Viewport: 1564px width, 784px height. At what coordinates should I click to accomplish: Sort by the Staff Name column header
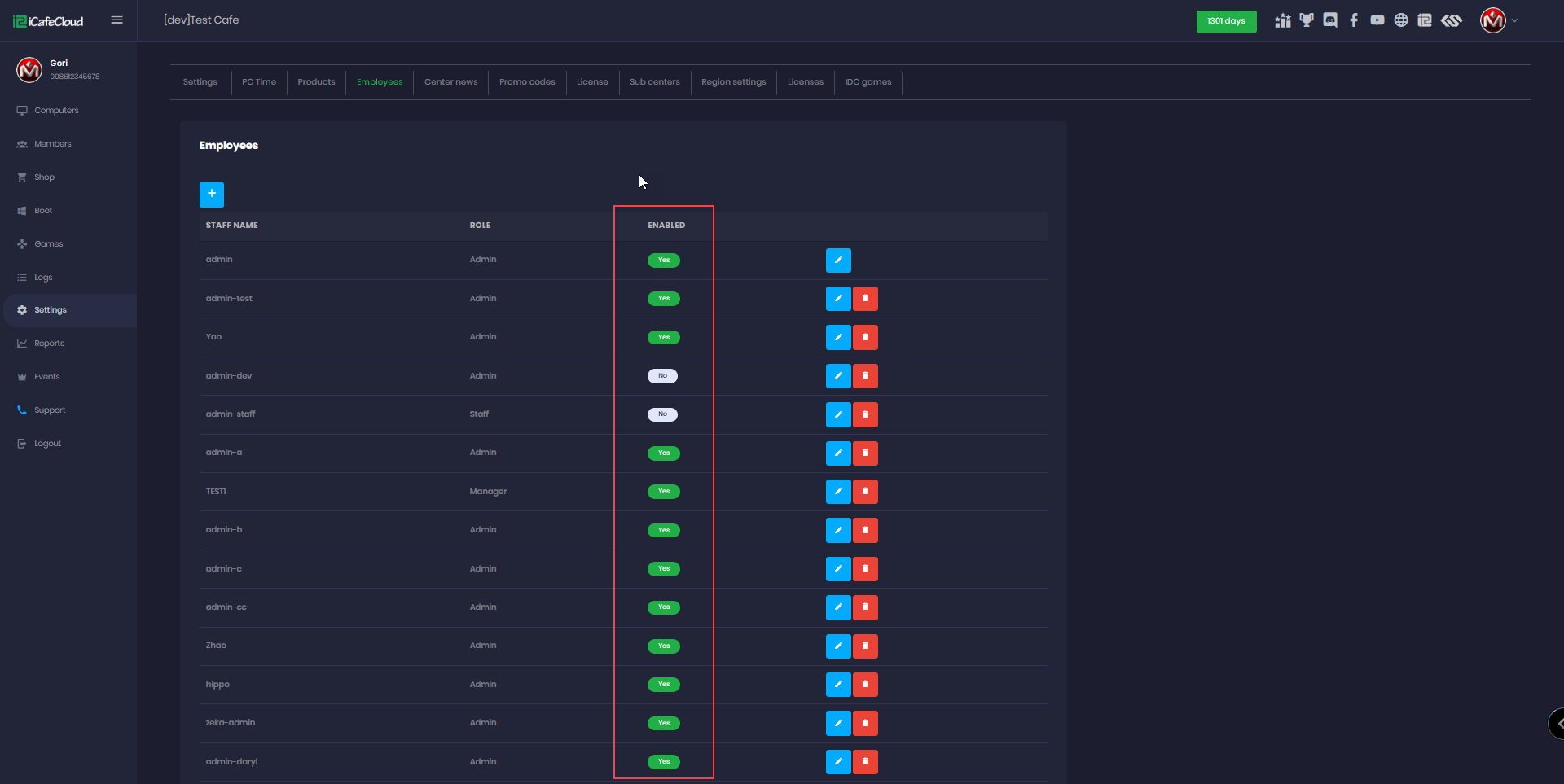232,226
